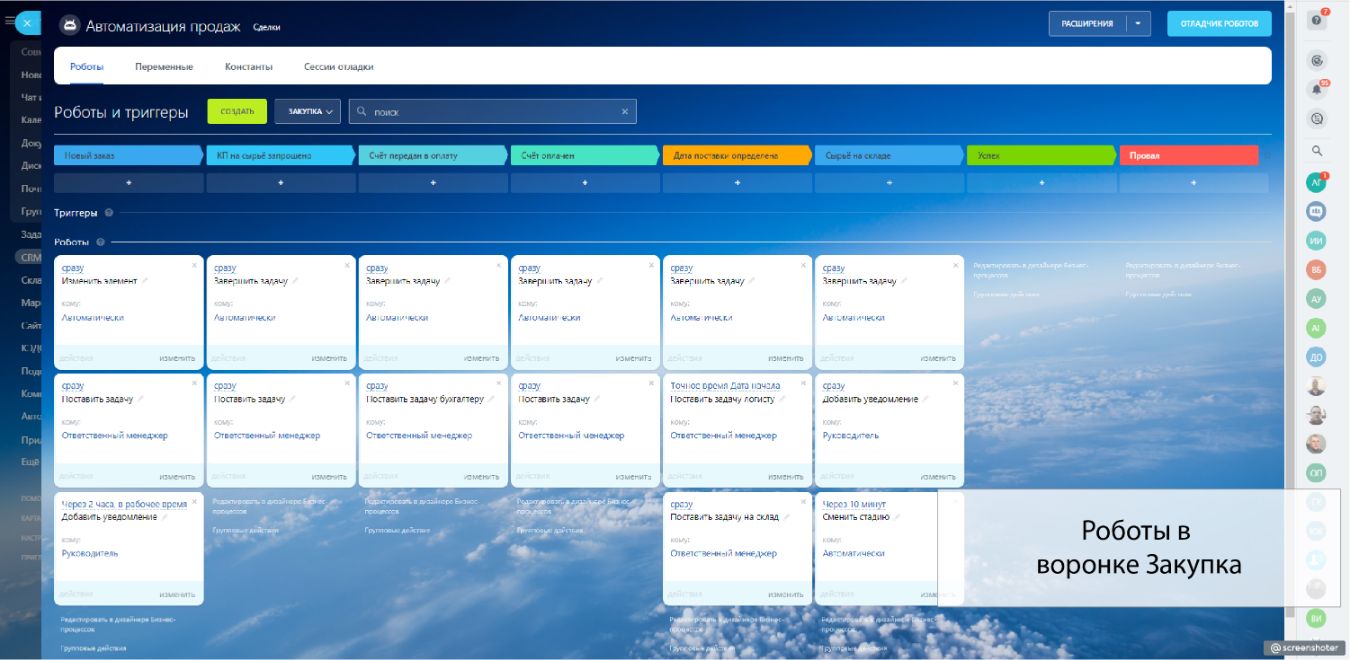Select the Сырьё на складе stage header

[889, 155]
